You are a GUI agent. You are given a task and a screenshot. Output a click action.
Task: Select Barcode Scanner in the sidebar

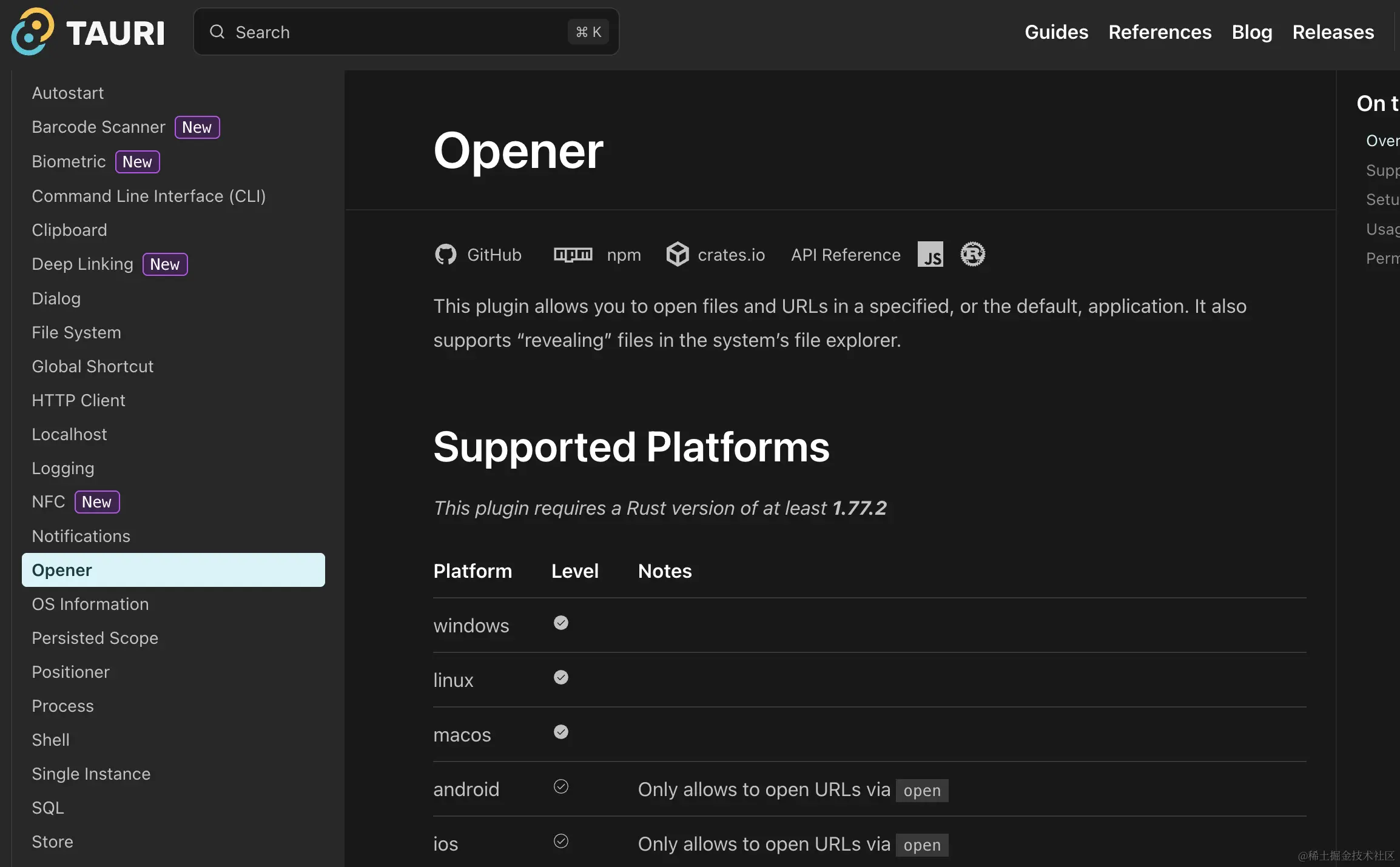(x=98, y=127)
